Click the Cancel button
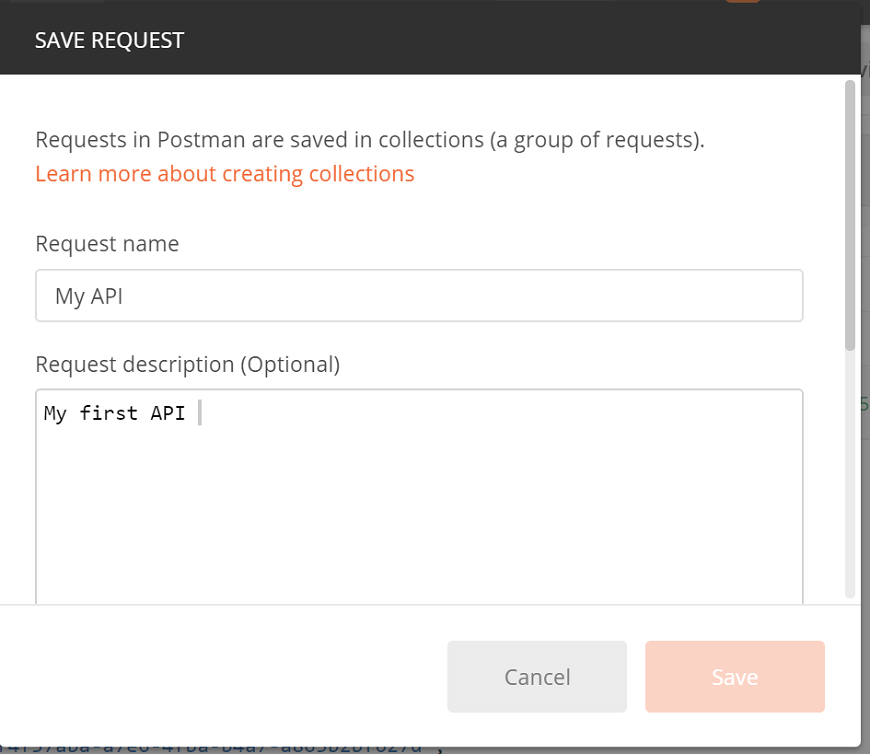The width and height of the screenshot is (870, 754). (537, 676)
